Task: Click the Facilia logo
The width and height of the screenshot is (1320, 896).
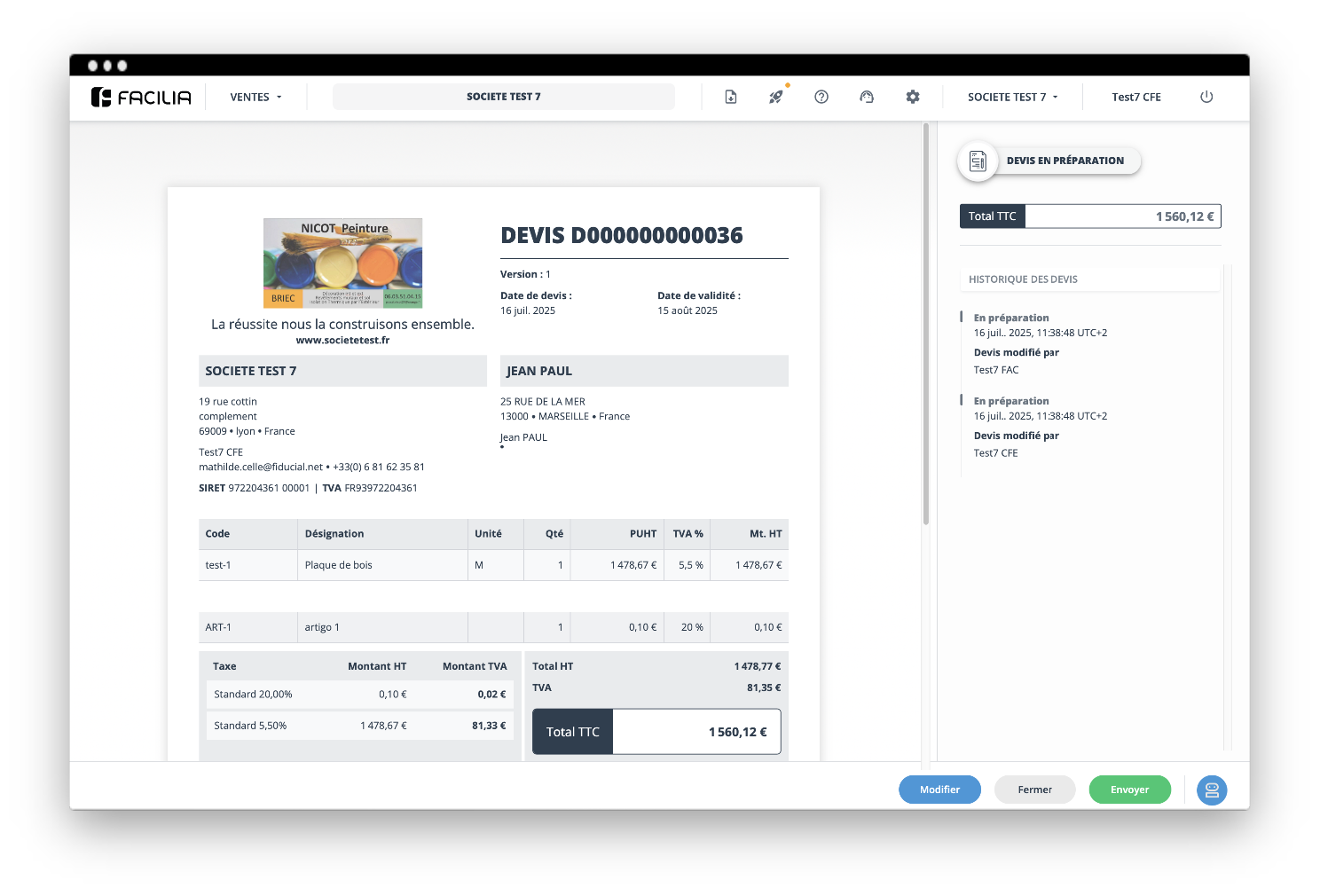Action: coord(141,97)
